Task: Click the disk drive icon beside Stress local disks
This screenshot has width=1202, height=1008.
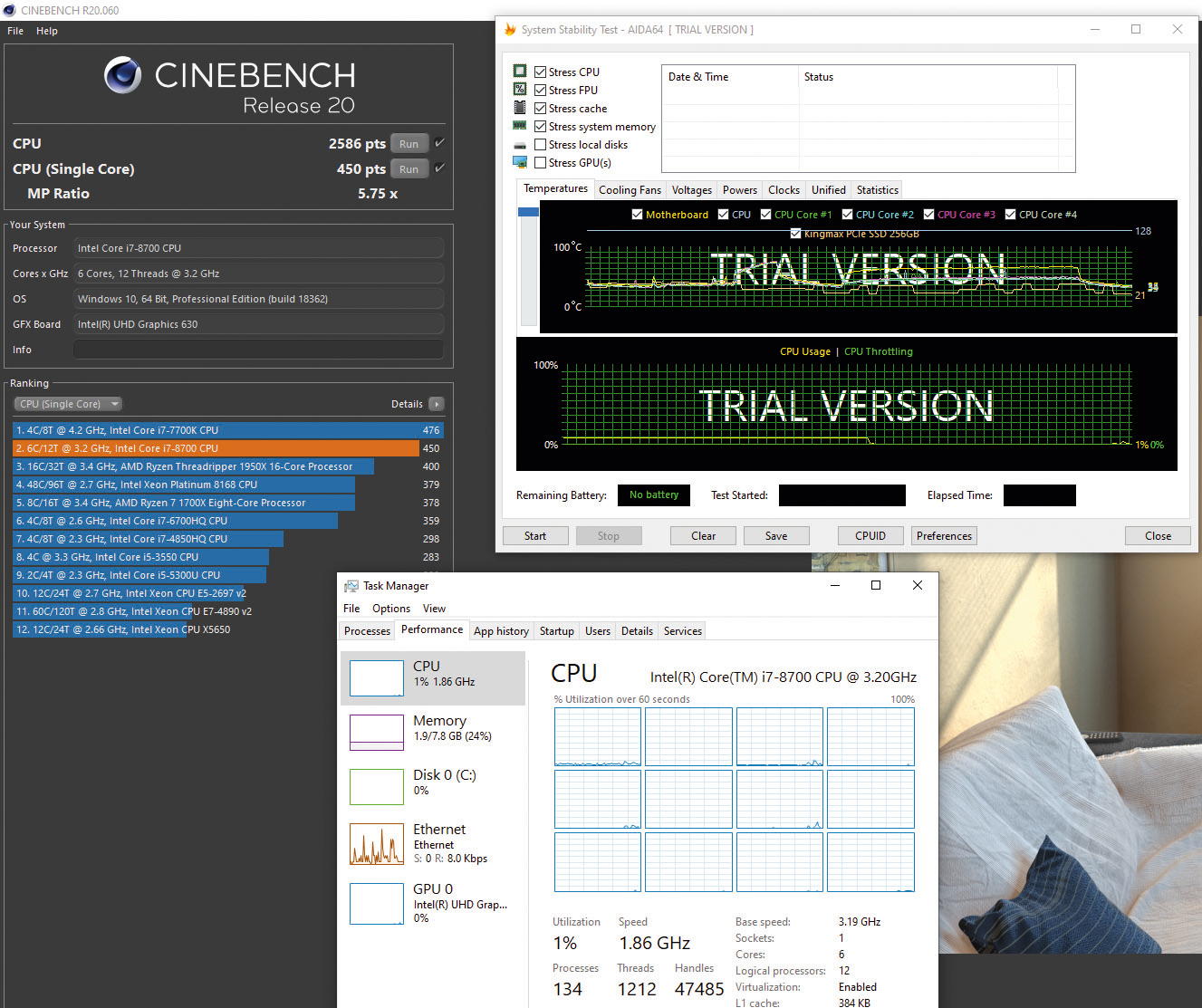Action: click(x=520, y=144)
